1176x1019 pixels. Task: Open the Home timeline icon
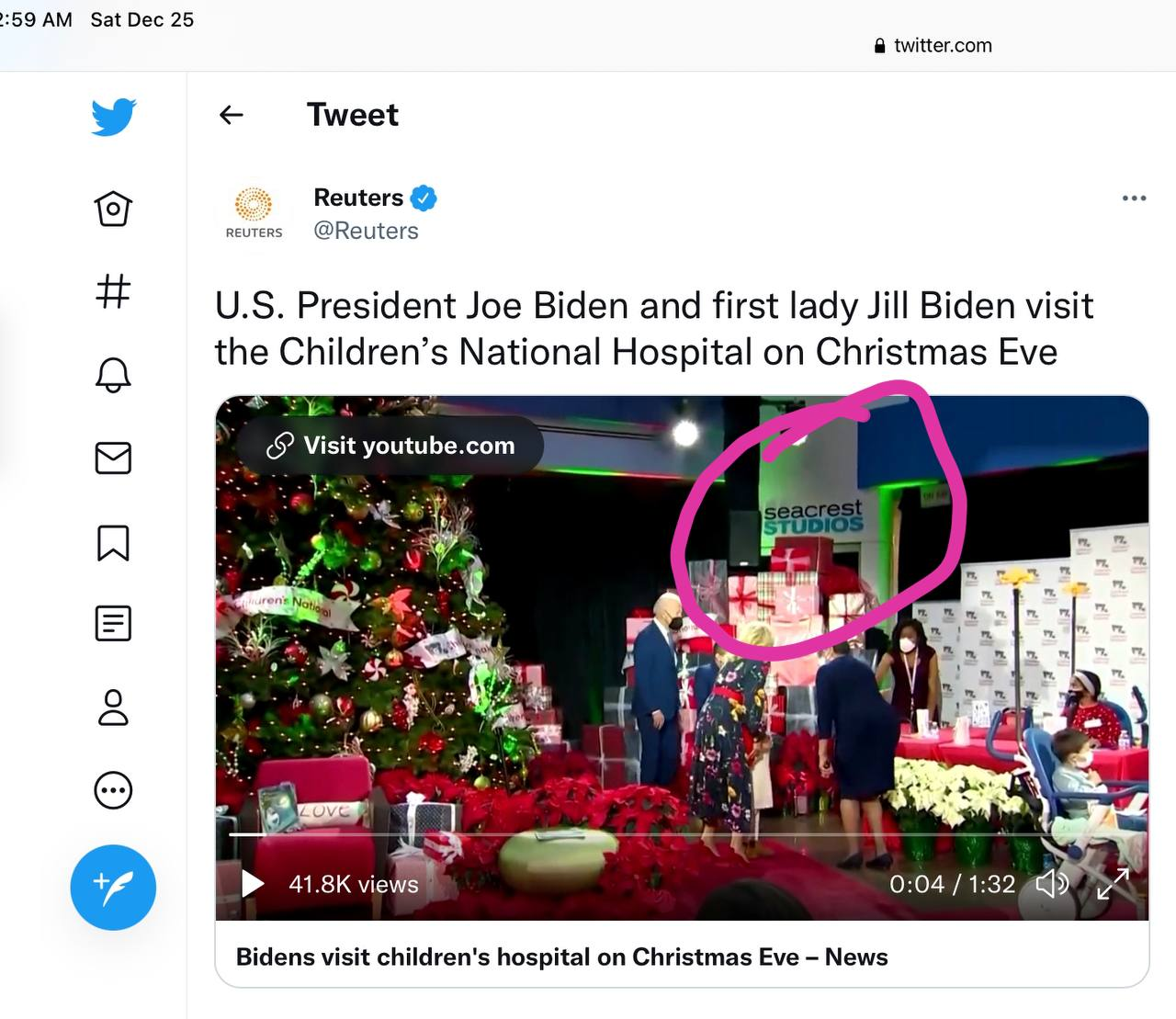coord(113,209)
